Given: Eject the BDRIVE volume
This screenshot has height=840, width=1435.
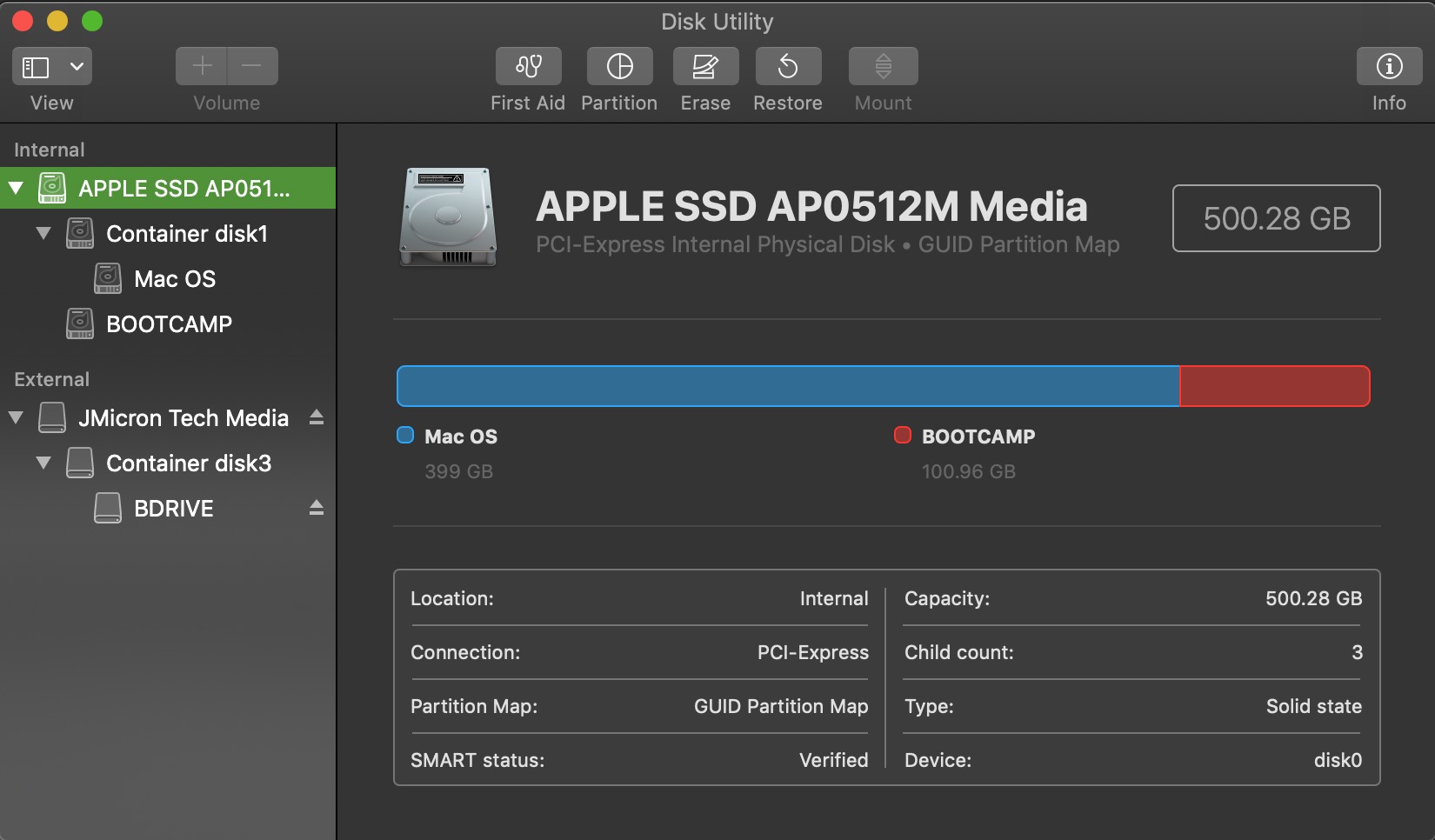Looking at the screenshot, I should [317, 509].
